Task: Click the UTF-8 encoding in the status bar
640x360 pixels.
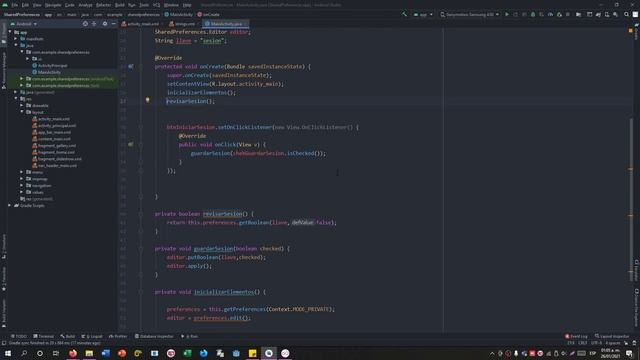Action: click(596, 343)
